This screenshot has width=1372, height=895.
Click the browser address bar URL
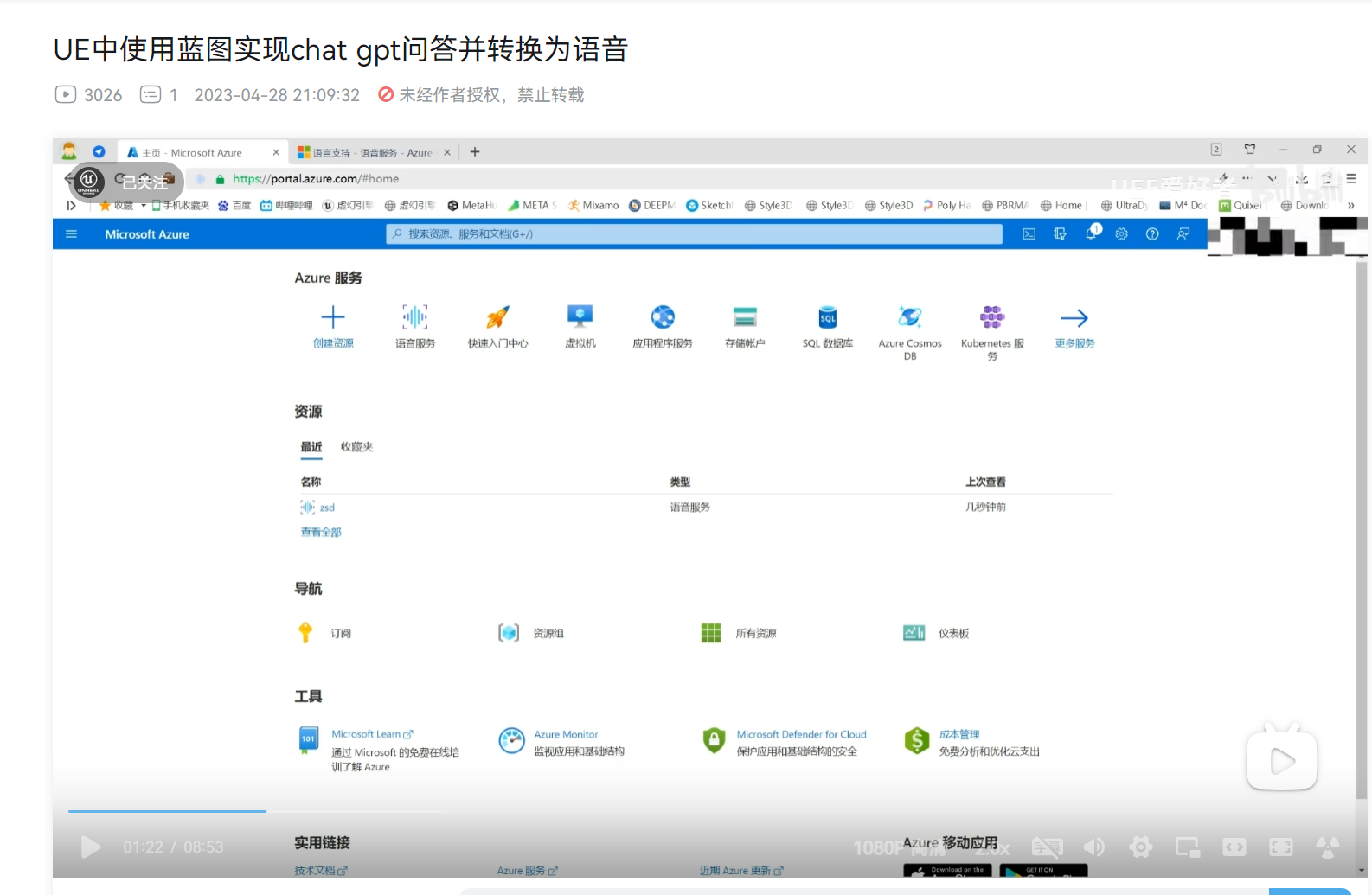tap(316, 179)
